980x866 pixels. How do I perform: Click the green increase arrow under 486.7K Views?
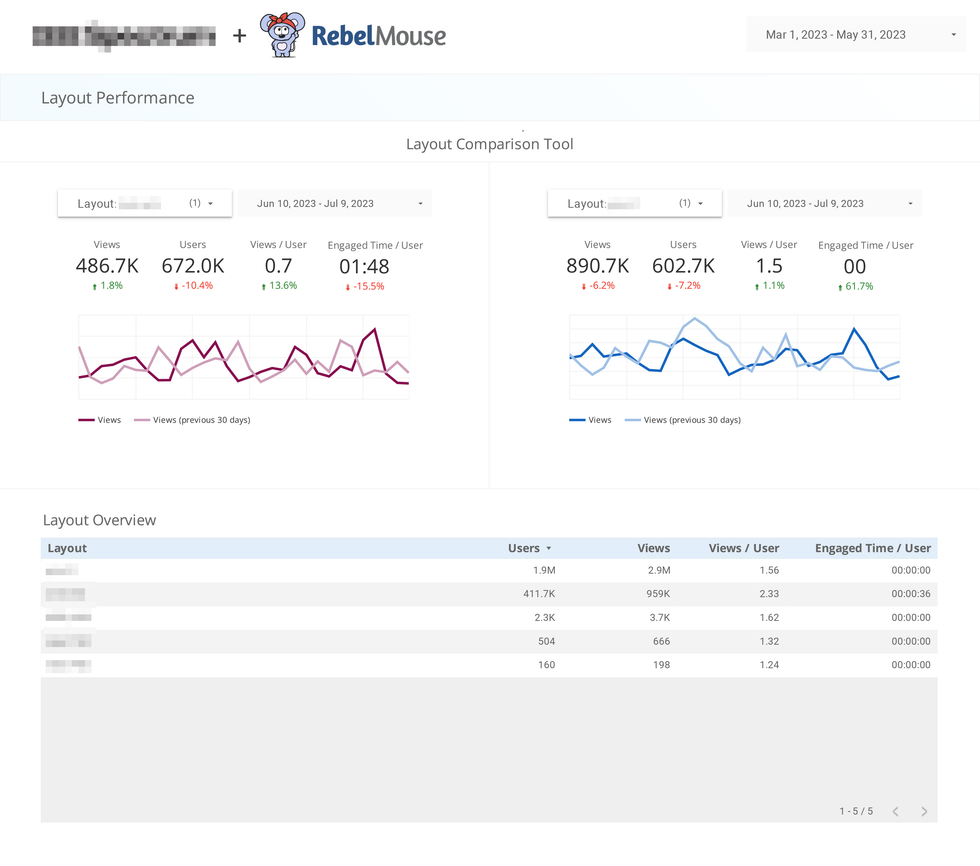point(93,286)
